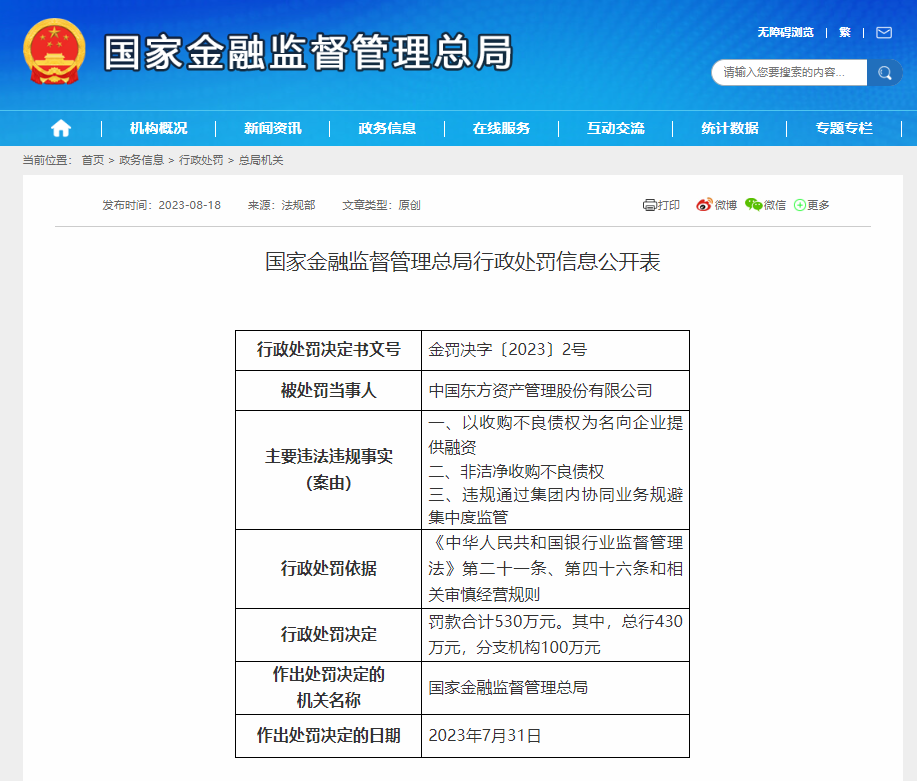The height and width of the screenshot is (781, 917).
Task: Click the source text 法规部
Action: coord(298,205)
